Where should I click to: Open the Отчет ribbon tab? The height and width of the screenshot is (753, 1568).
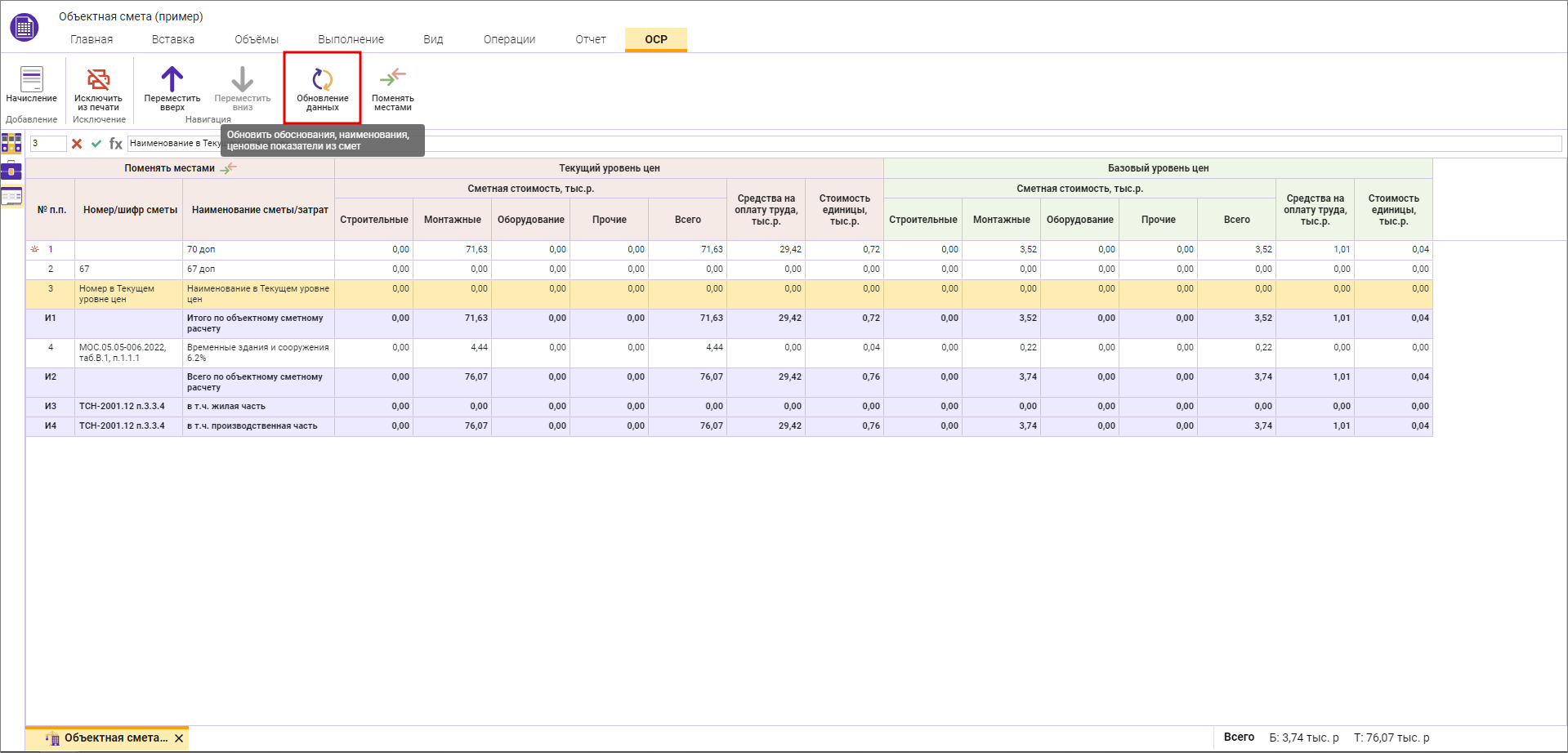click(590, 39)
